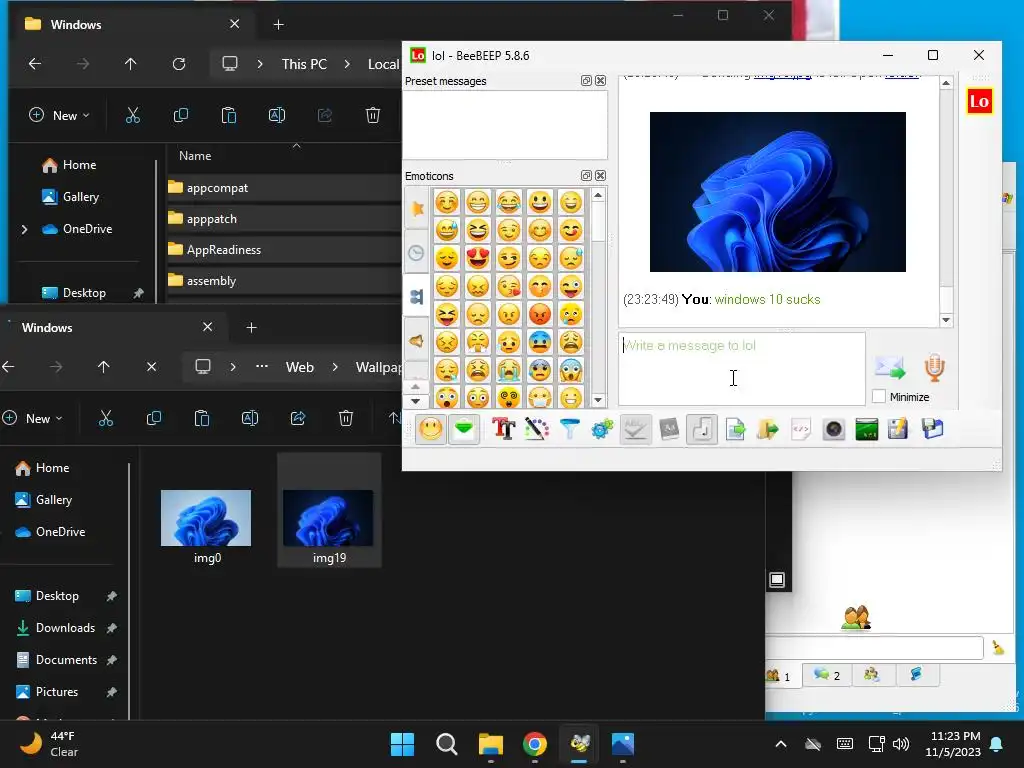The image size is (1024, 768).
Task: Click the emoticon list scrollbar down arrow
Action: click(598, 400)
